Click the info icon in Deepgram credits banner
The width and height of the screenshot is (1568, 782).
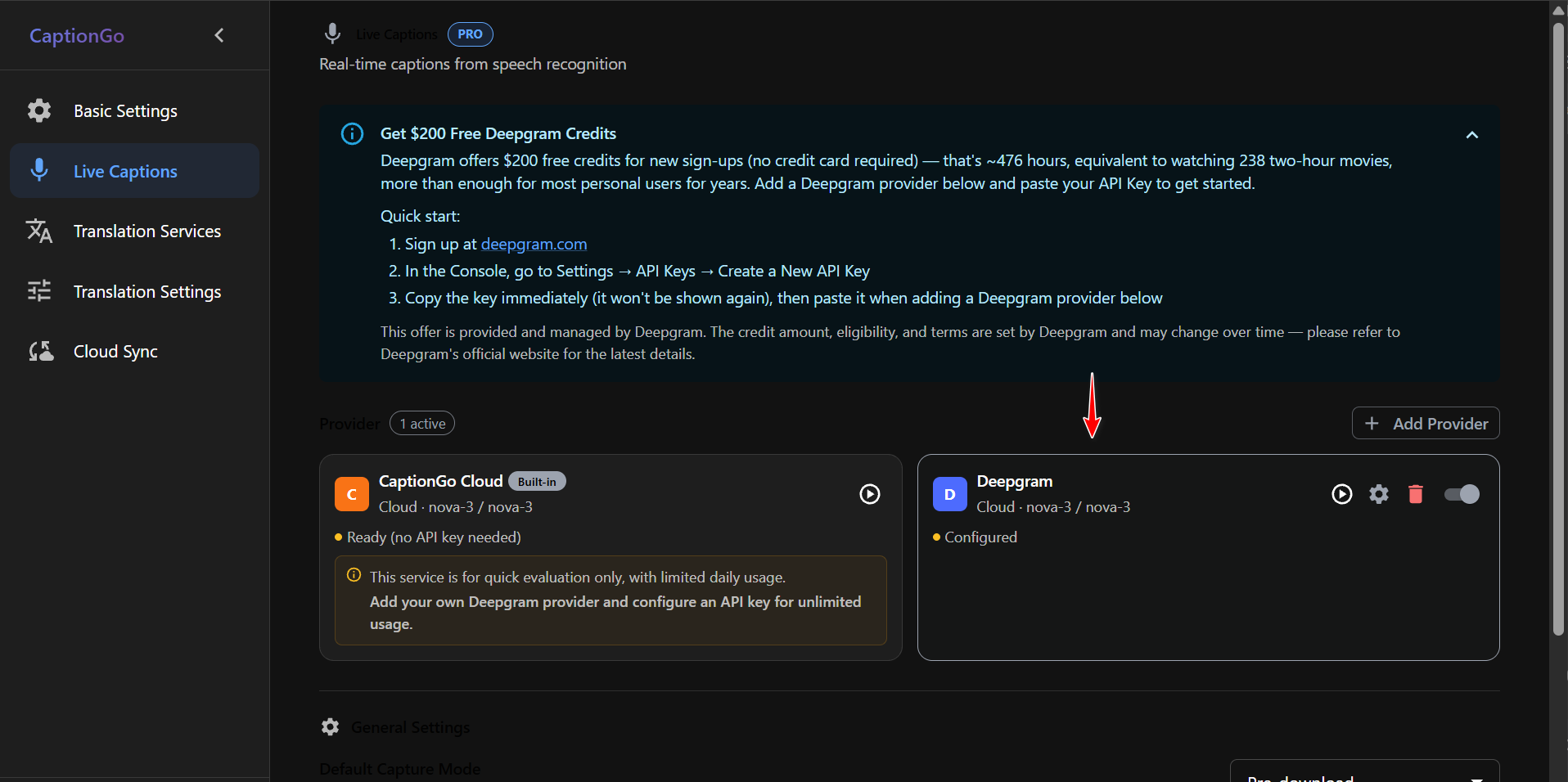[x=352, y=133]
